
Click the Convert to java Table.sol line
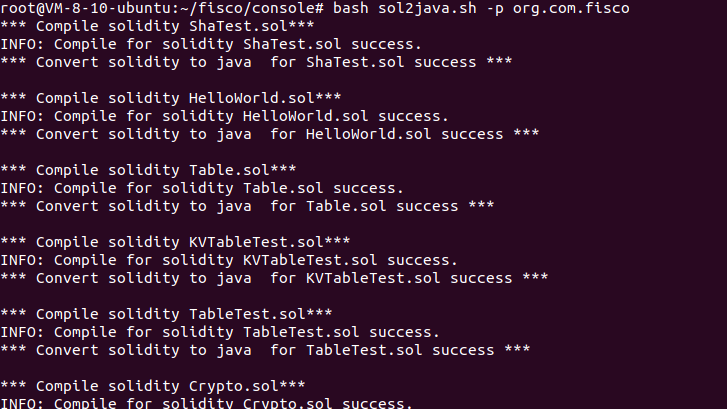247,206
